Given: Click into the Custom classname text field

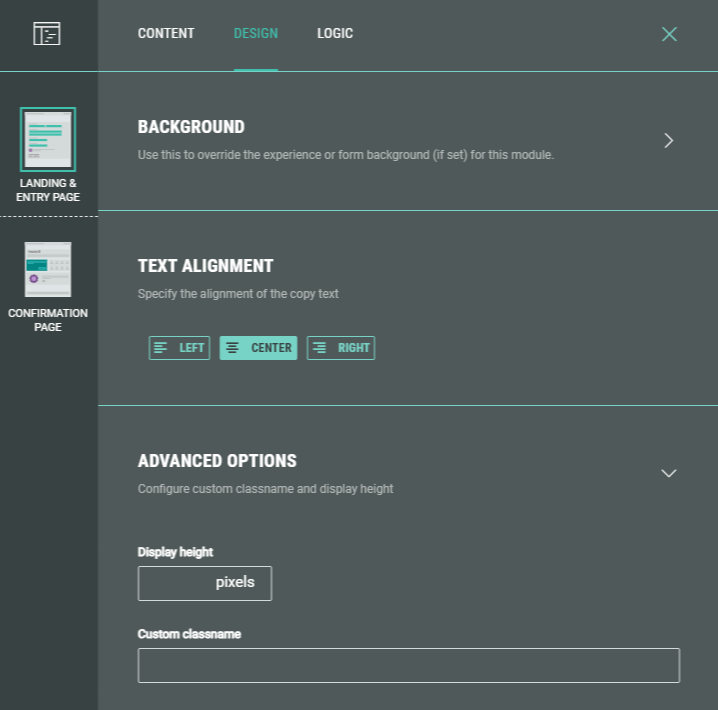Looking at the screenshot, I should (408, 665).
